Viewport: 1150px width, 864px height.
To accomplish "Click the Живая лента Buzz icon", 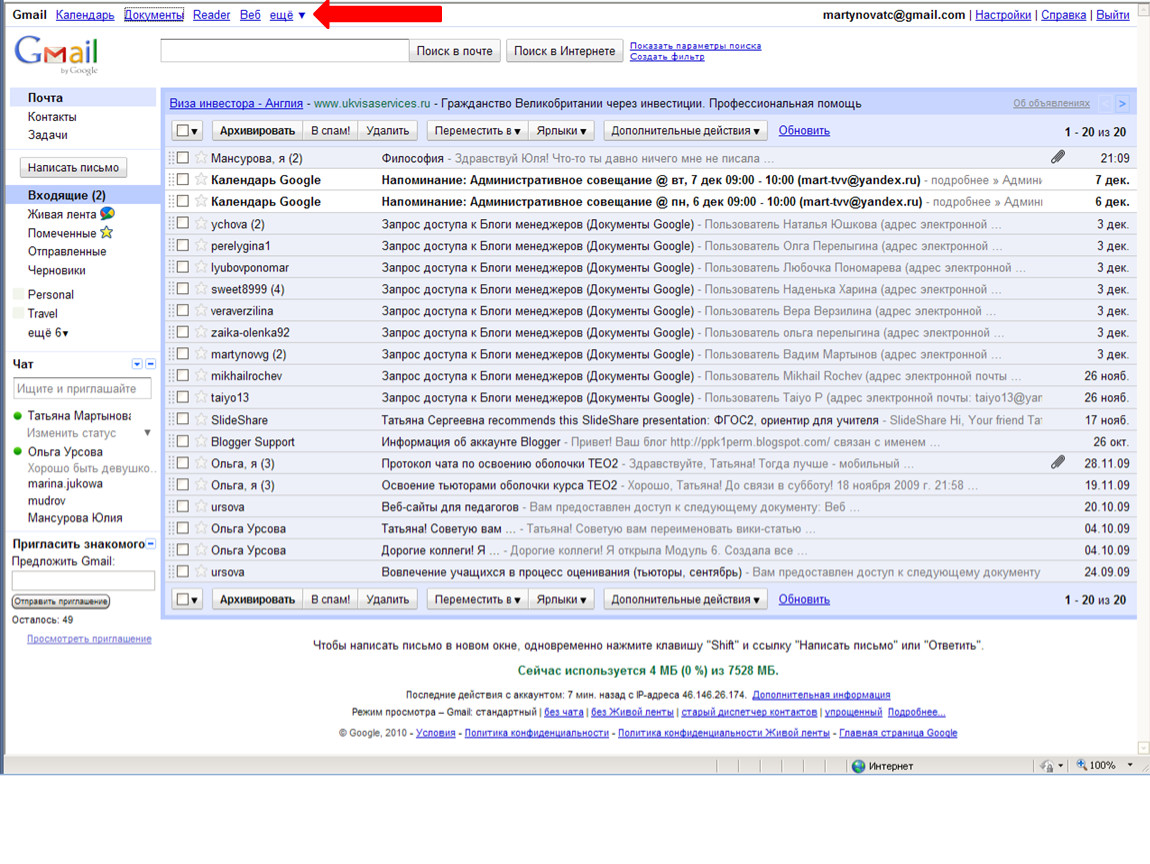I will tap(107, 213).
